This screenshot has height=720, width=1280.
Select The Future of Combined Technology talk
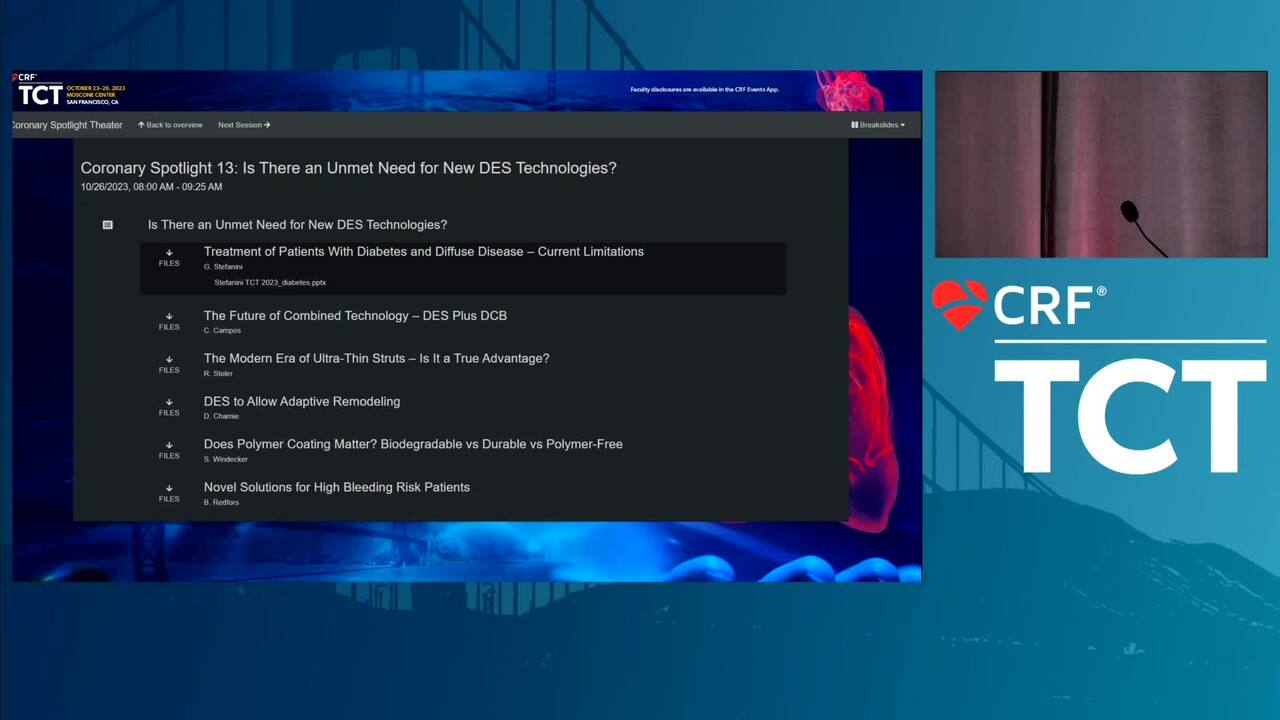click(355, 315)
